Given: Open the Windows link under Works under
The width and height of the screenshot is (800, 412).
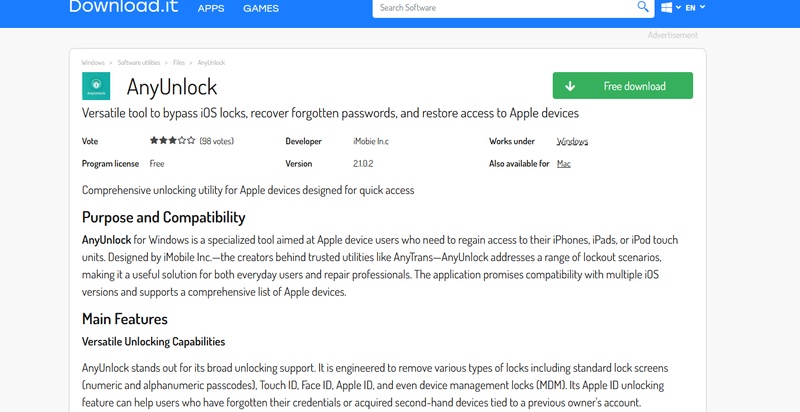Looking at the screenshot, I should 572,141.
